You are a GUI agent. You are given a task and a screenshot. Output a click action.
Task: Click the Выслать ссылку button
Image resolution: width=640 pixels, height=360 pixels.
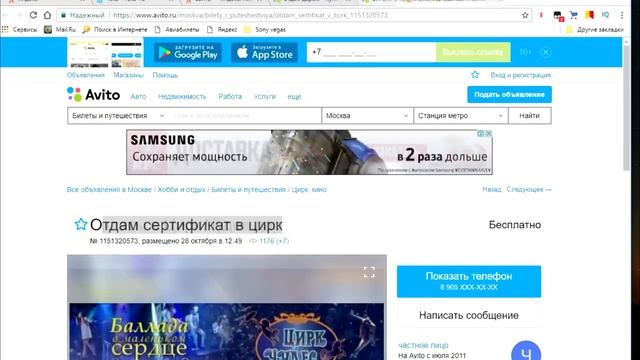pos(473,52)
